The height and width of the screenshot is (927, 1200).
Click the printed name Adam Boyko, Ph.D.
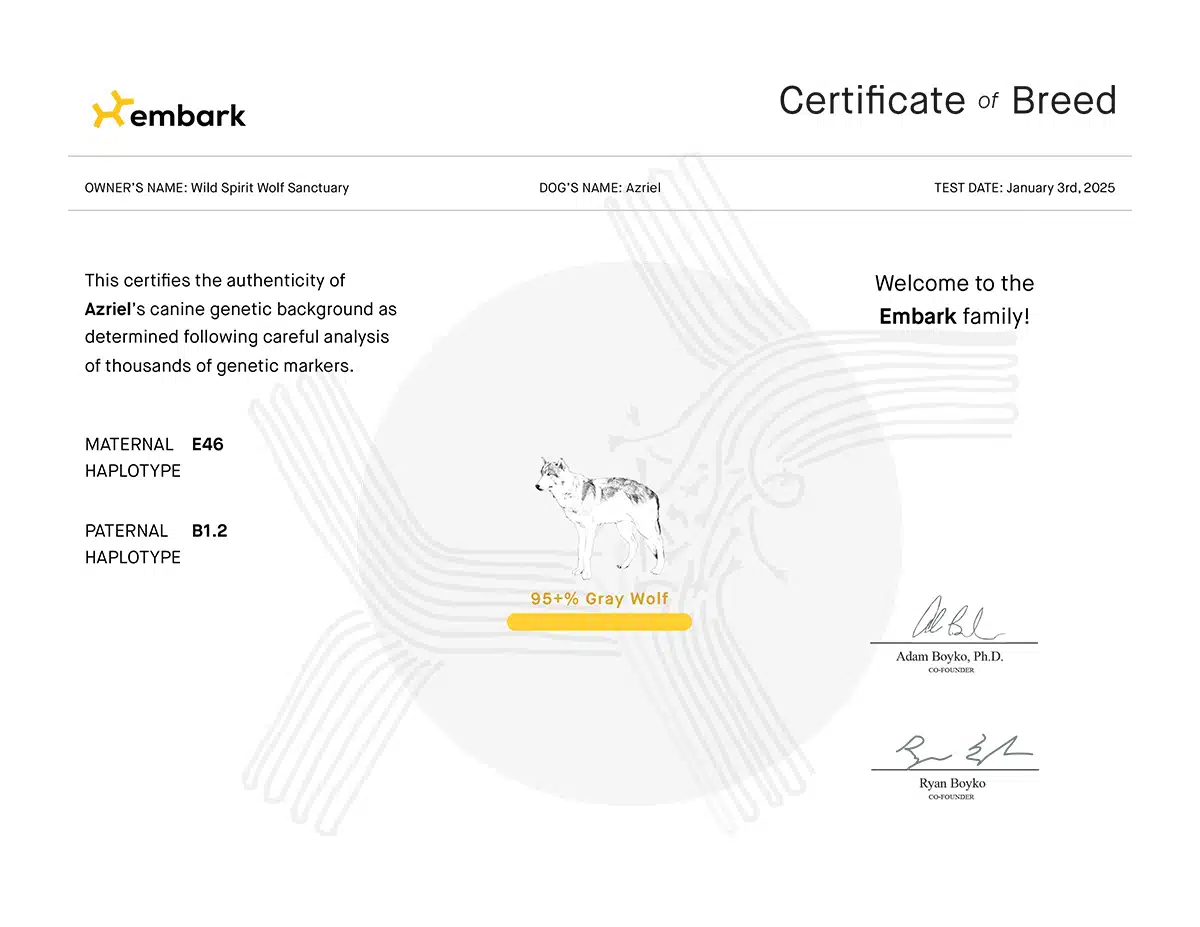(x=949, y=657)
